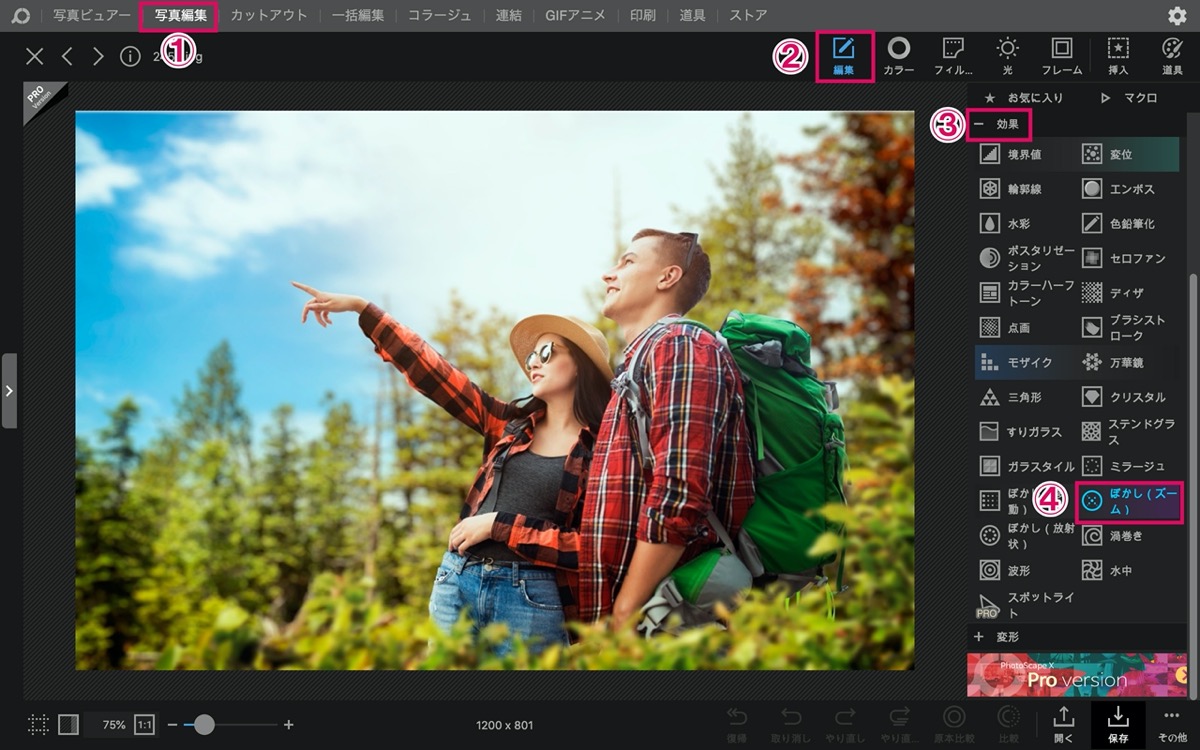Toggle the compare split-view icon

69,724
